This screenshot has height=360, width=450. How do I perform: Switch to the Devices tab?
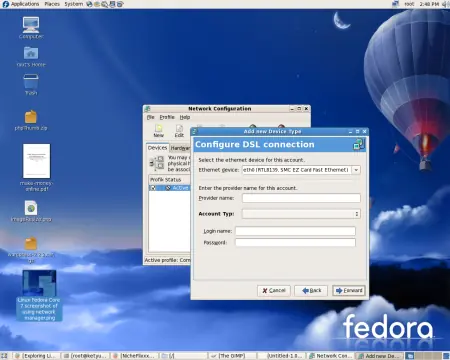158,148
